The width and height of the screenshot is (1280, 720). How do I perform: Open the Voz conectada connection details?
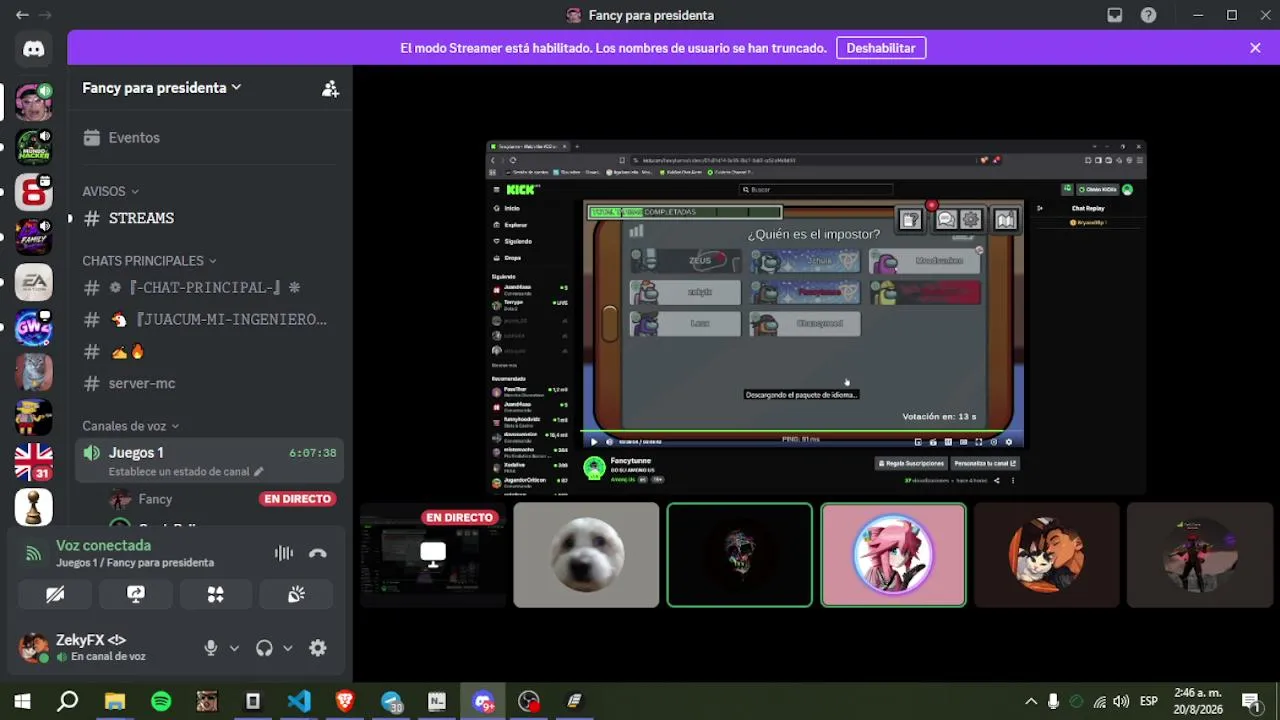point(104,546)
